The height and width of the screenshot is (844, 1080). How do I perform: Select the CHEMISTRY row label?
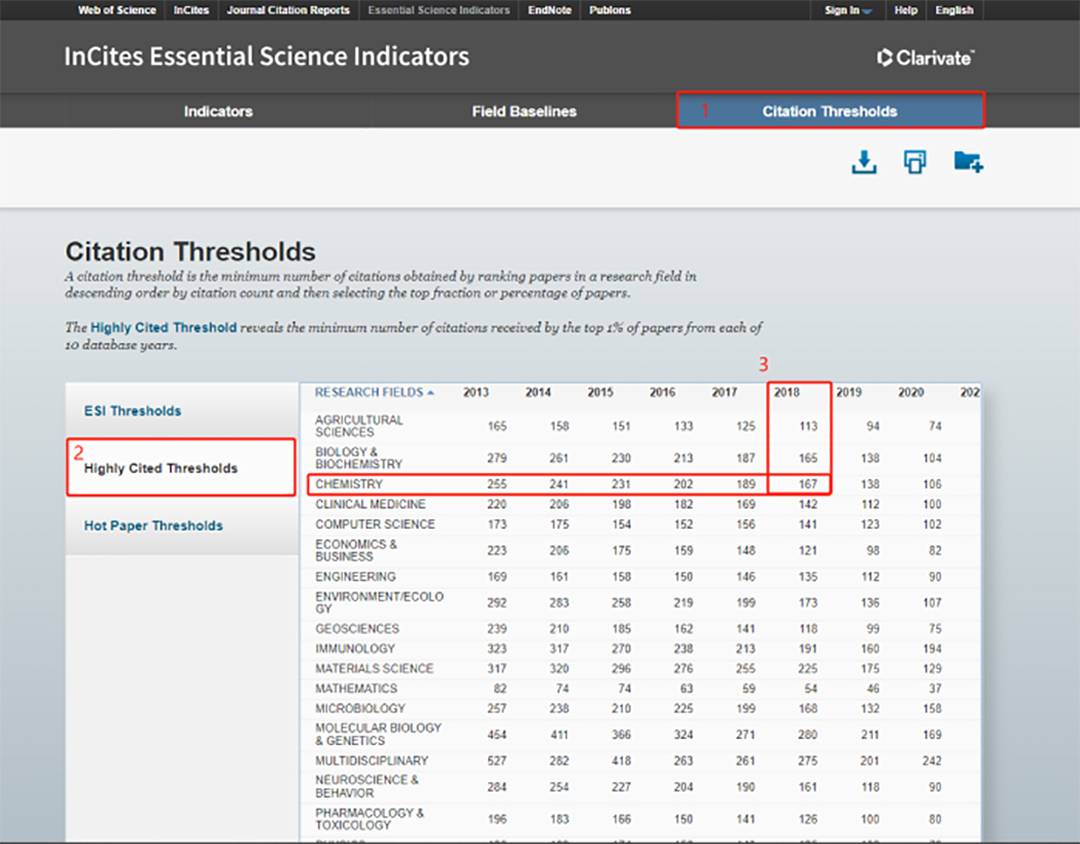tap(349, 484)
